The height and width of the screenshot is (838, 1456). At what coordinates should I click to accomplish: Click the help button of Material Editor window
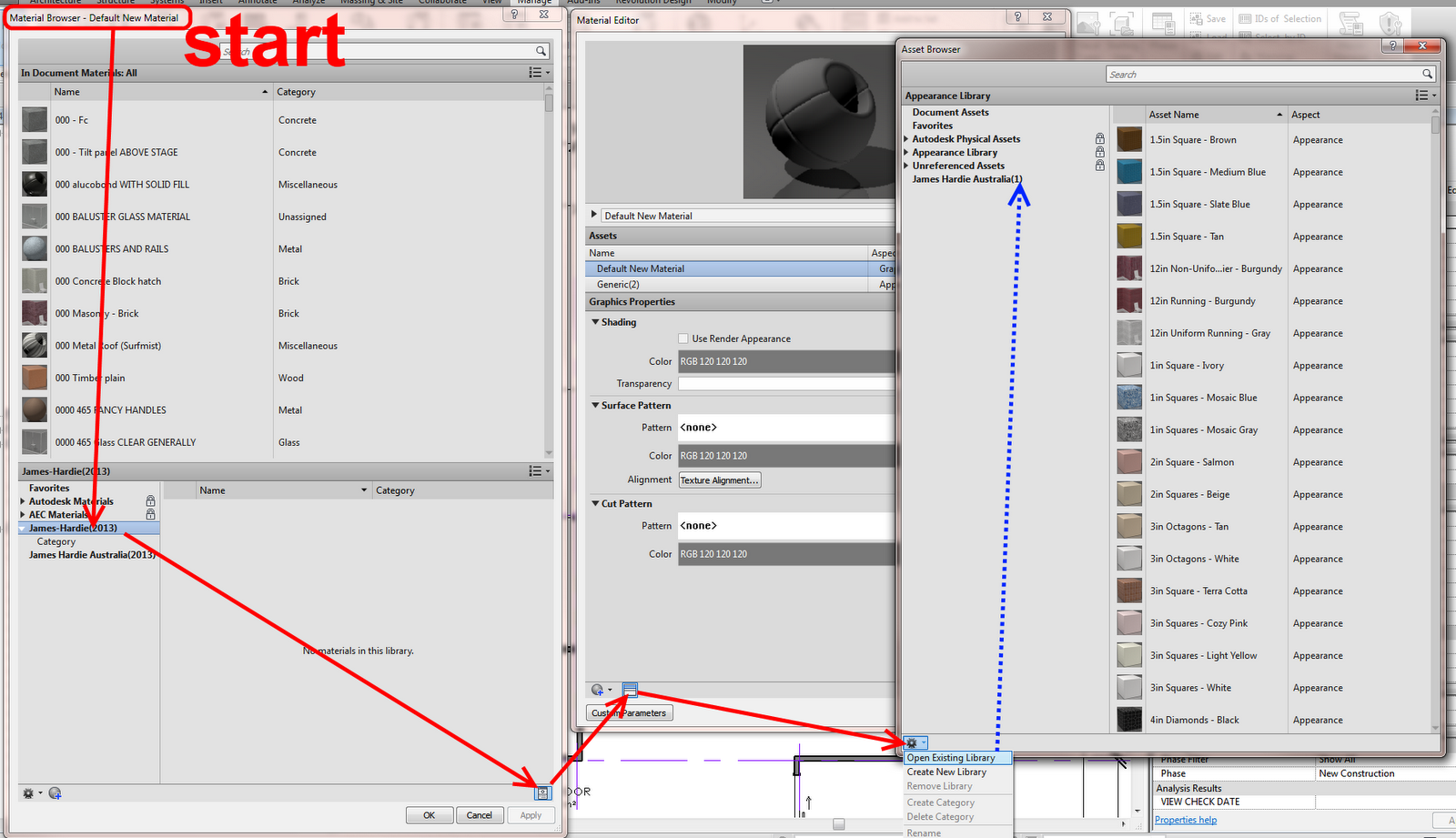[x=1018, y=16]
